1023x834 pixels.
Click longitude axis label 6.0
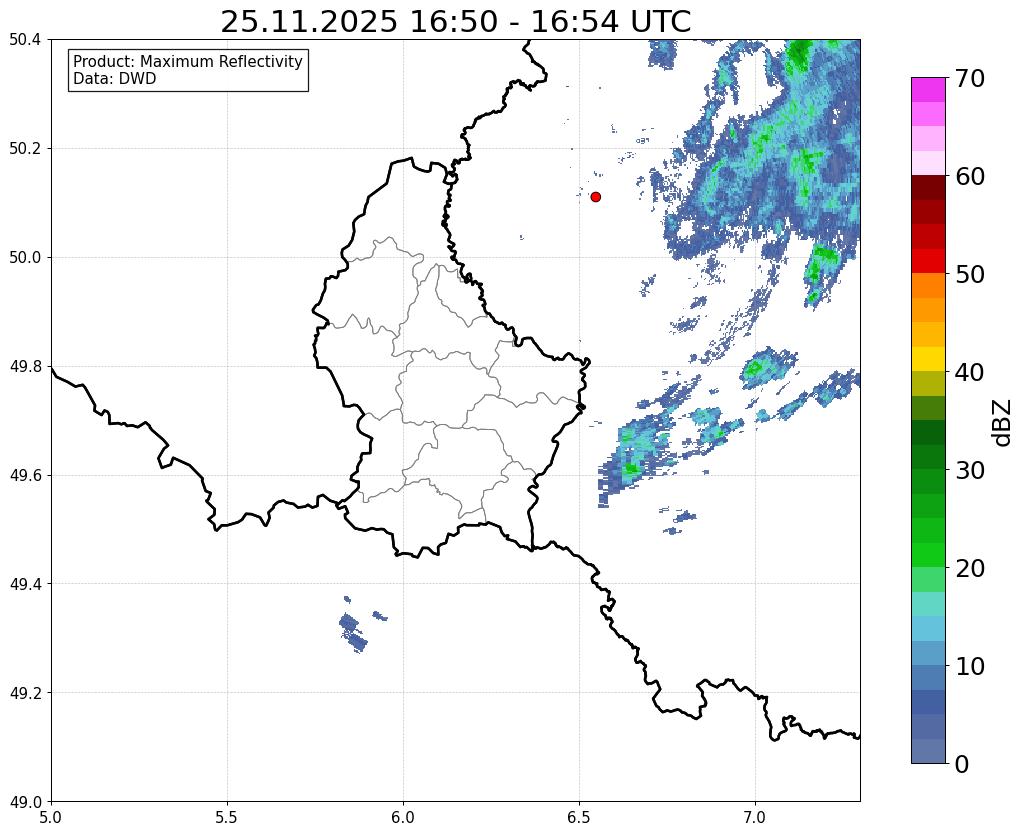(403, 817)
